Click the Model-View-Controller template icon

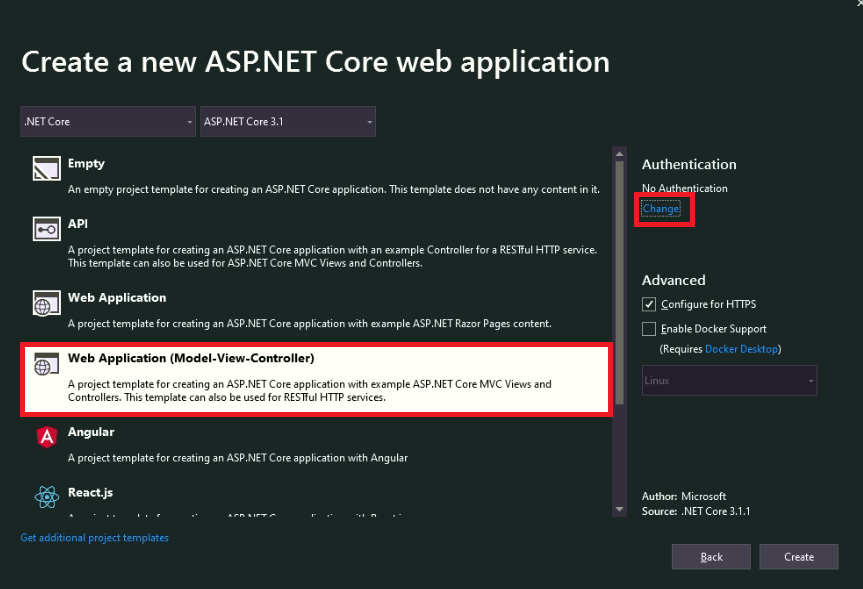(x=46, y=363)
